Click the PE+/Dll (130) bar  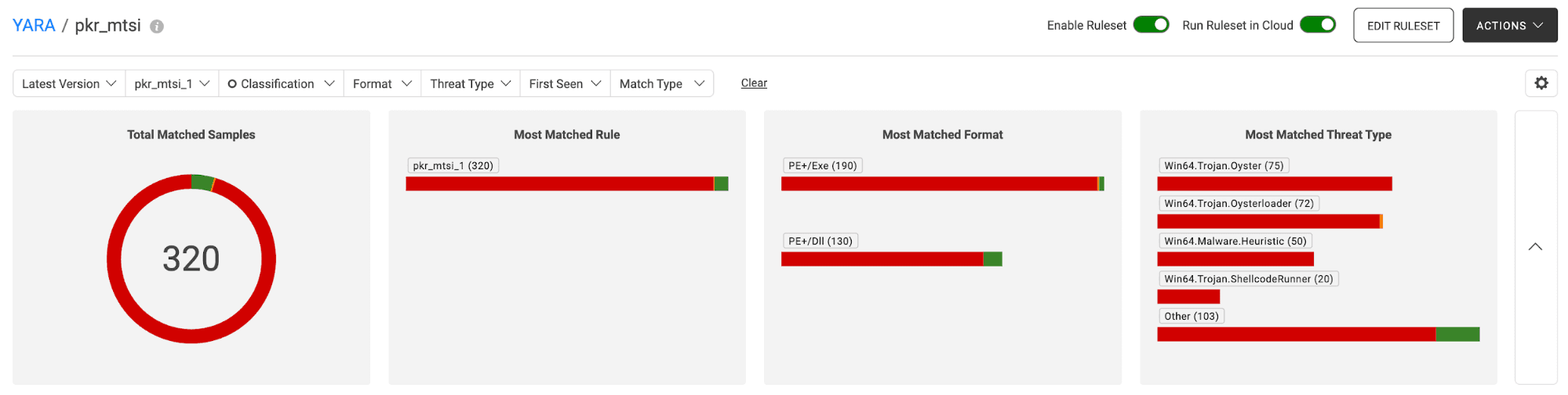click(882, 259)
